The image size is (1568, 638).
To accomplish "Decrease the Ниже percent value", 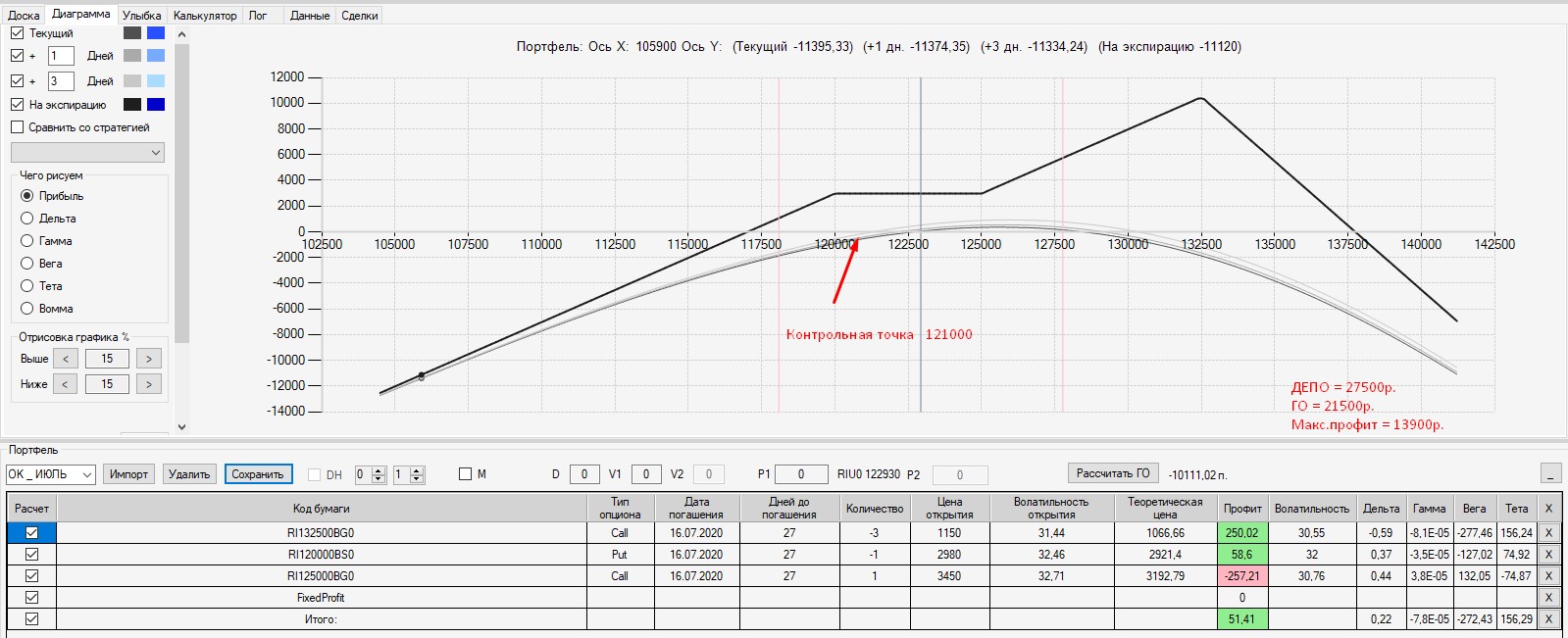I will pos(66,384).
